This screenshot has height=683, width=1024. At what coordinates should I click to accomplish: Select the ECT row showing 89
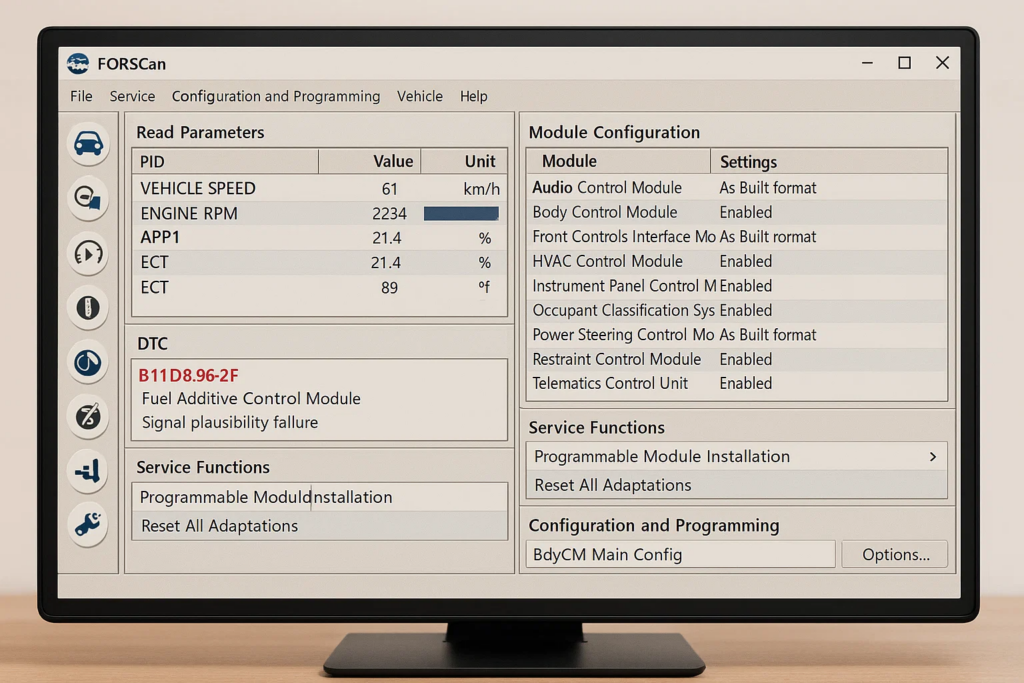tap(319, 287)
